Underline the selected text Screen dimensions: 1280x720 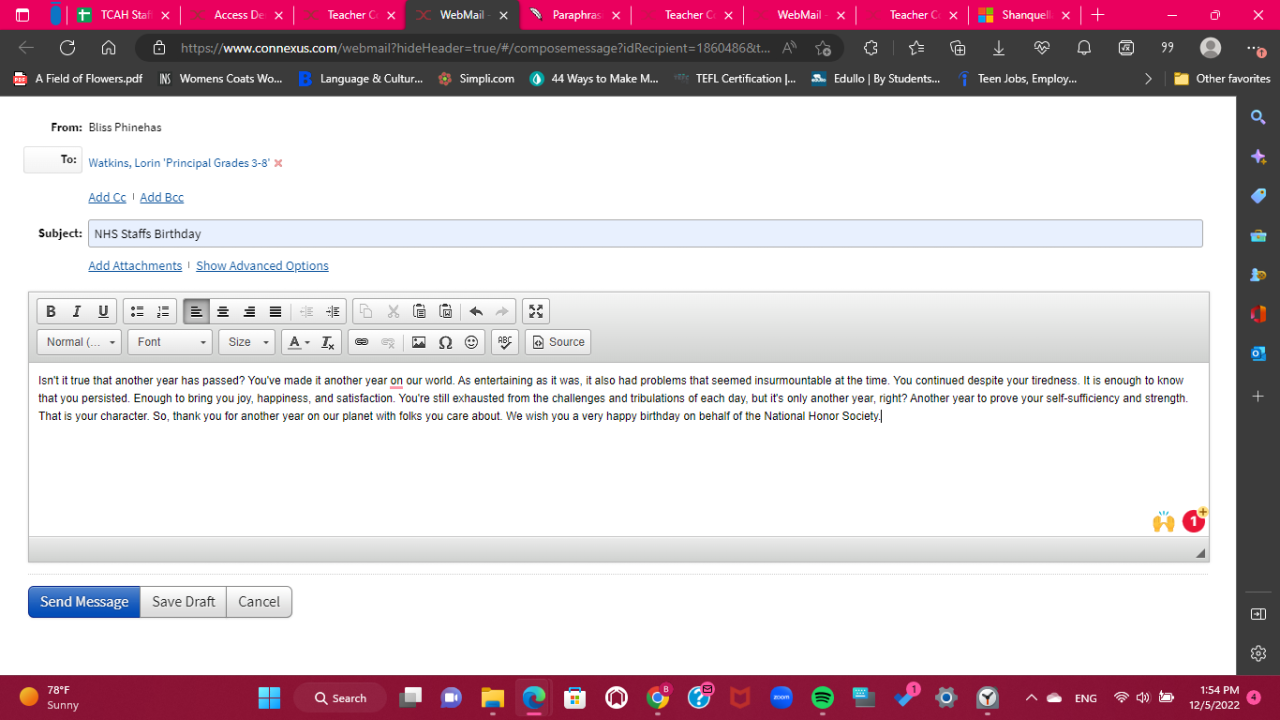[x=102, y=311]
